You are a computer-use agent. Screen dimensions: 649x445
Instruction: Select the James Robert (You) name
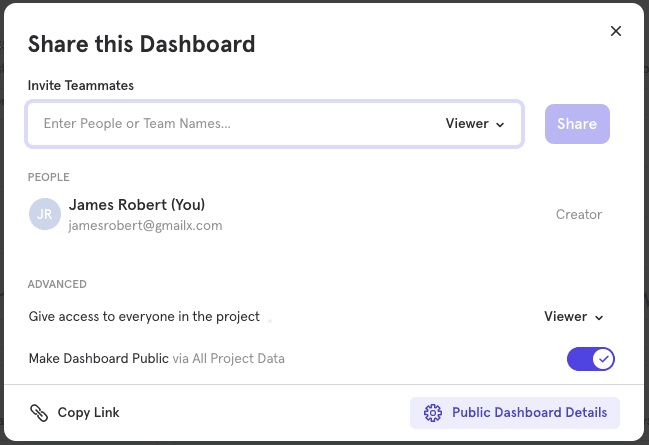136,205
